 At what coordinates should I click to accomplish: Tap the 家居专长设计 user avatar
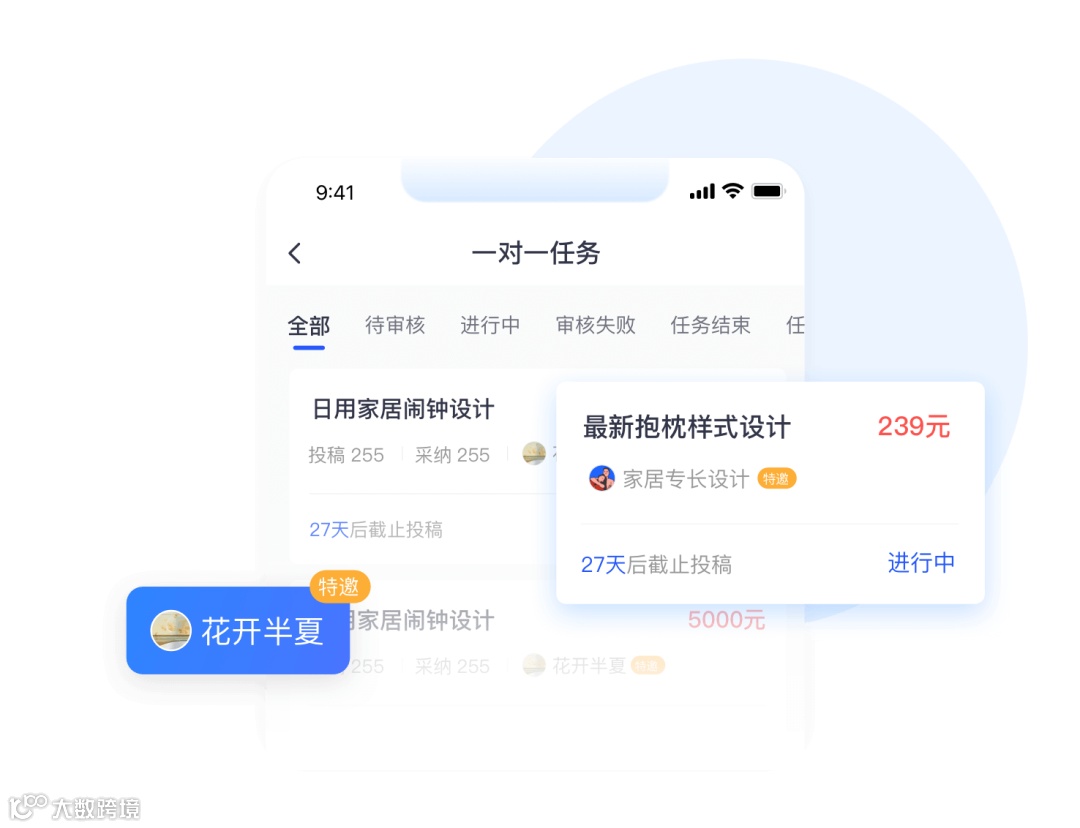601,478
